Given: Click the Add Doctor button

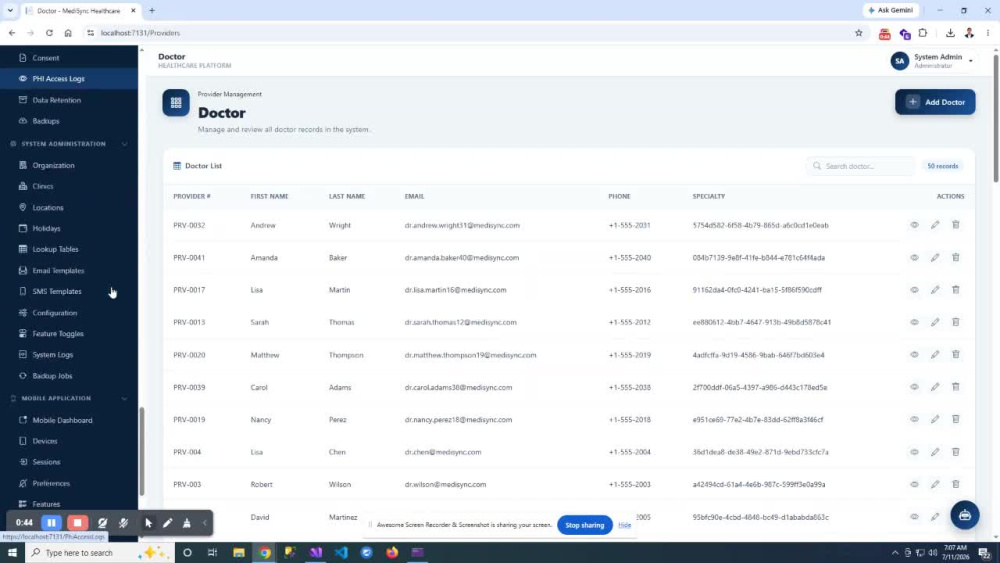Looking at the screenshot, I should pos(935,102).
